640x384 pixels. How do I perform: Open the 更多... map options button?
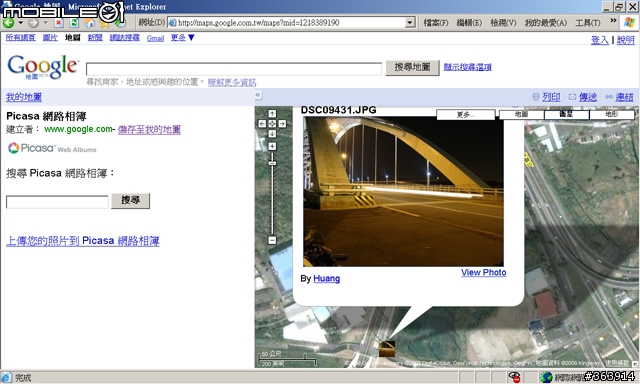pos(466,115)
